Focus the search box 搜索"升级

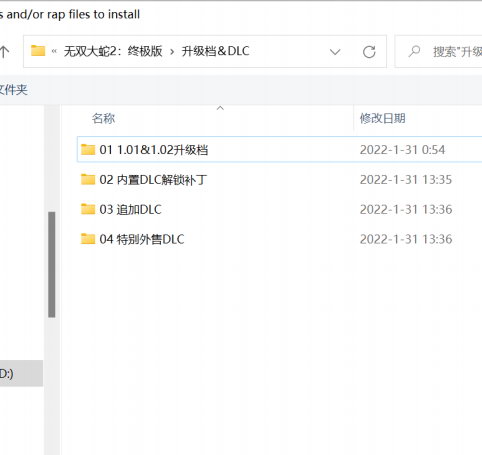point(438,52)
